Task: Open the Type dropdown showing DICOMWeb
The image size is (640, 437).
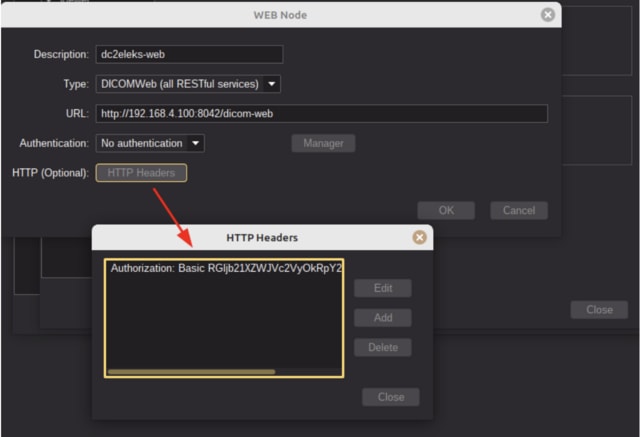Action: click(x=180, y=84)
